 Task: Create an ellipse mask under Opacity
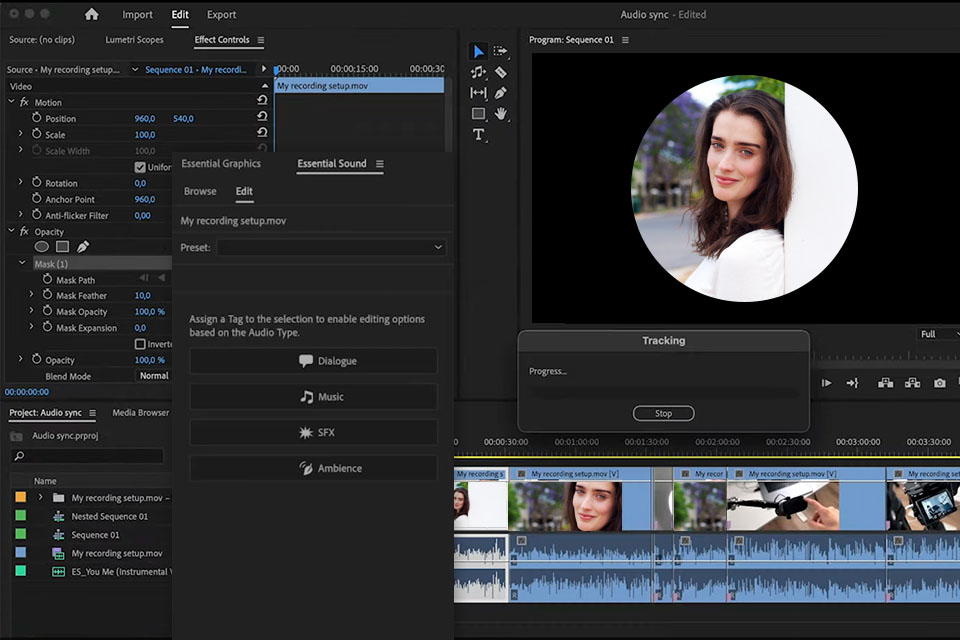[x=42, y=247]
